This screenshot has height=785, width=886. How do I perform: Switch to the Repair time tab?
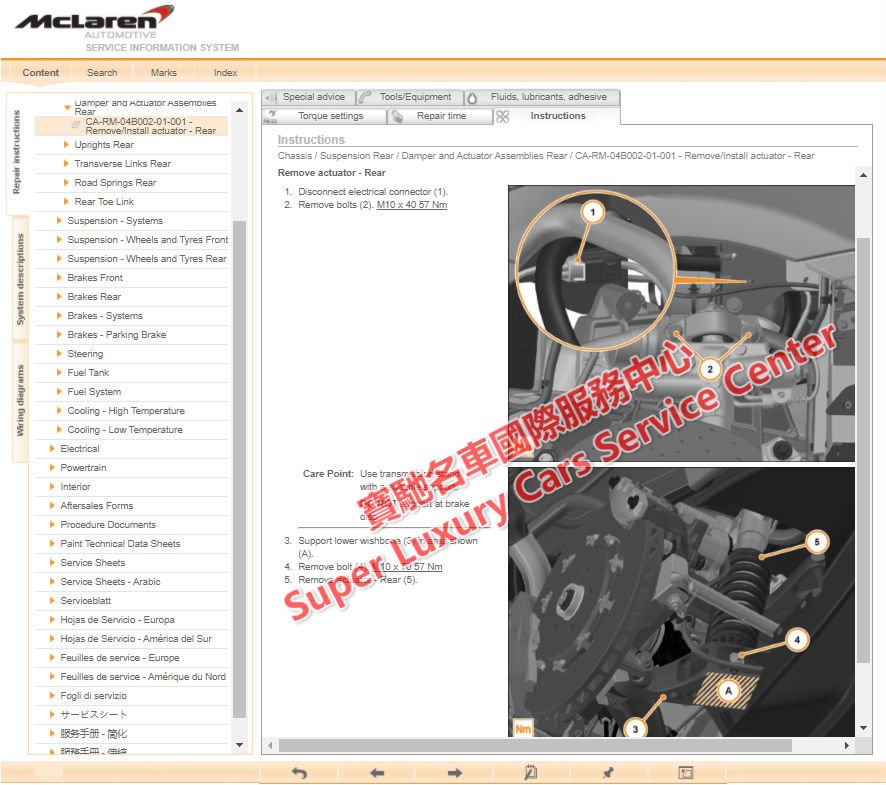(x=440, y=116)
